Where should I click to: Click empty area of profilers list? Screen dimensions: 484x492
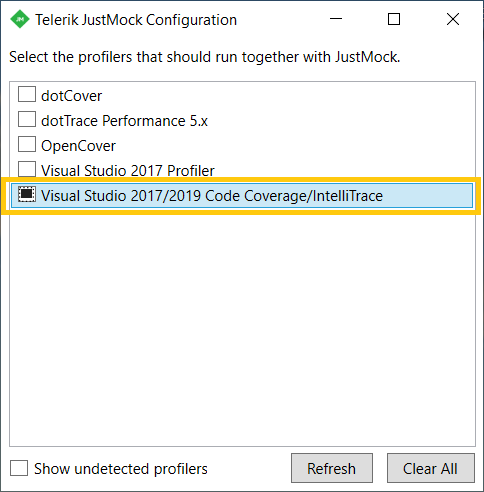click(242, 327)
